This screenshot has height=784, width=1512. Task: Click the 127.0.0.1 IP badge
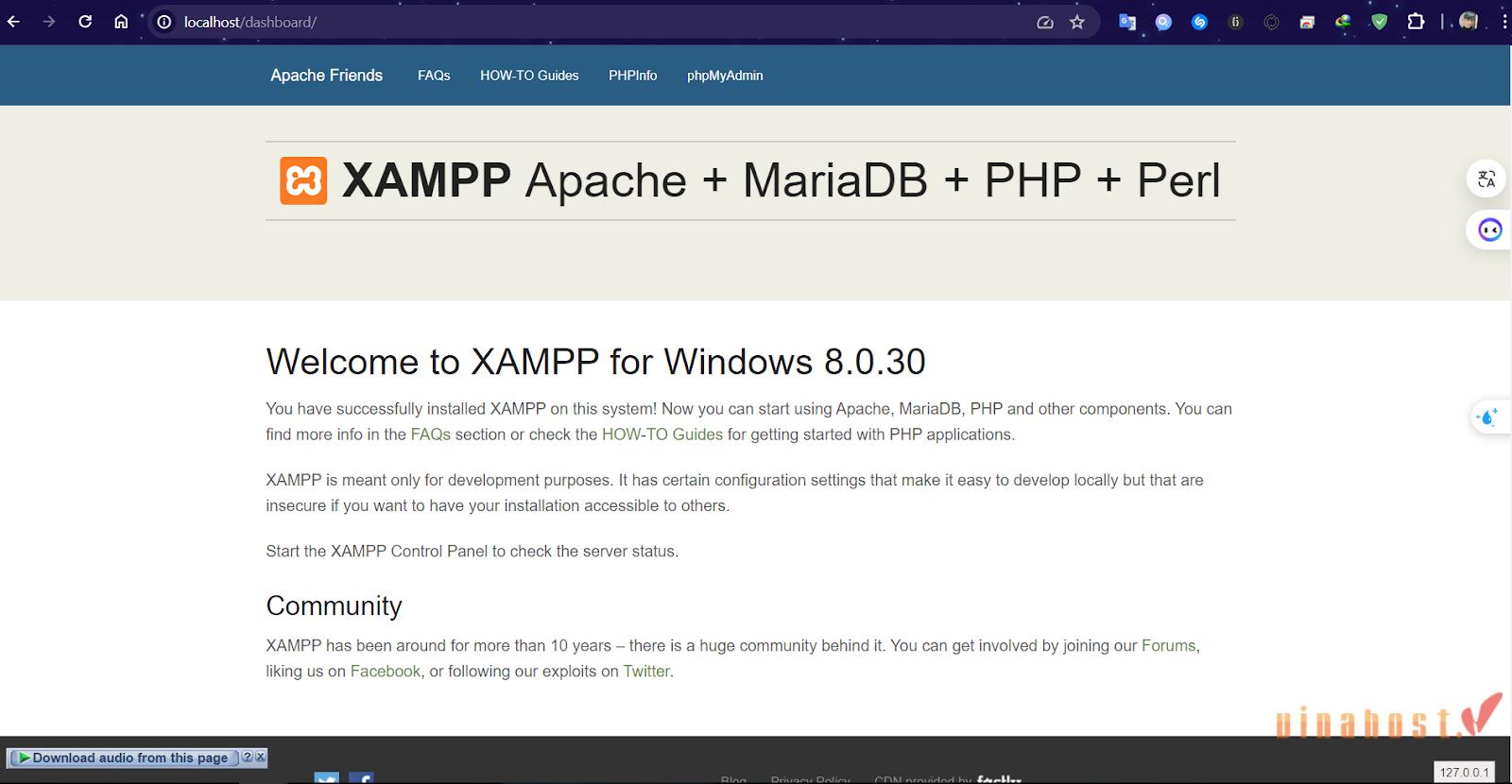[x=1464, y=773]
